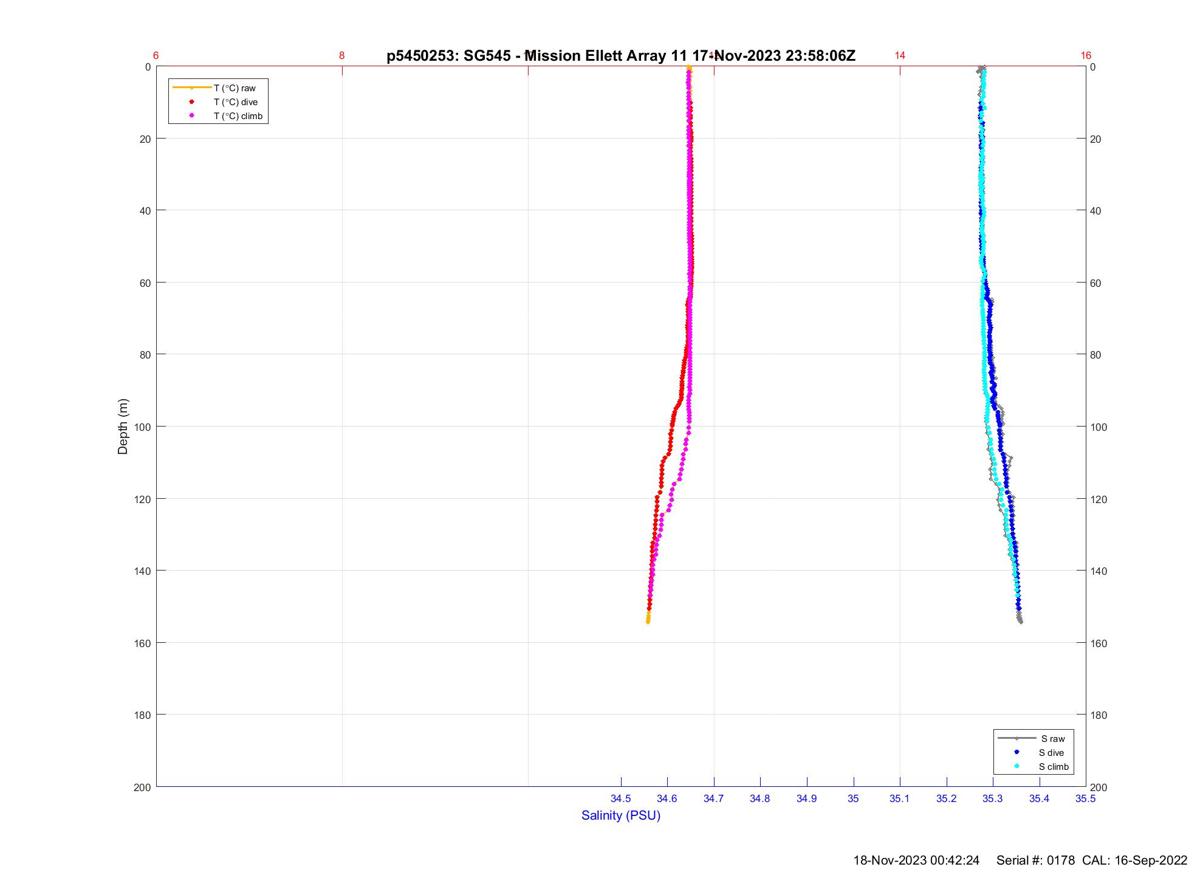Click the 'Salinity (PSU)' axis label
1200x885 pixels.
pyautogui.click(x=621, y=815)
